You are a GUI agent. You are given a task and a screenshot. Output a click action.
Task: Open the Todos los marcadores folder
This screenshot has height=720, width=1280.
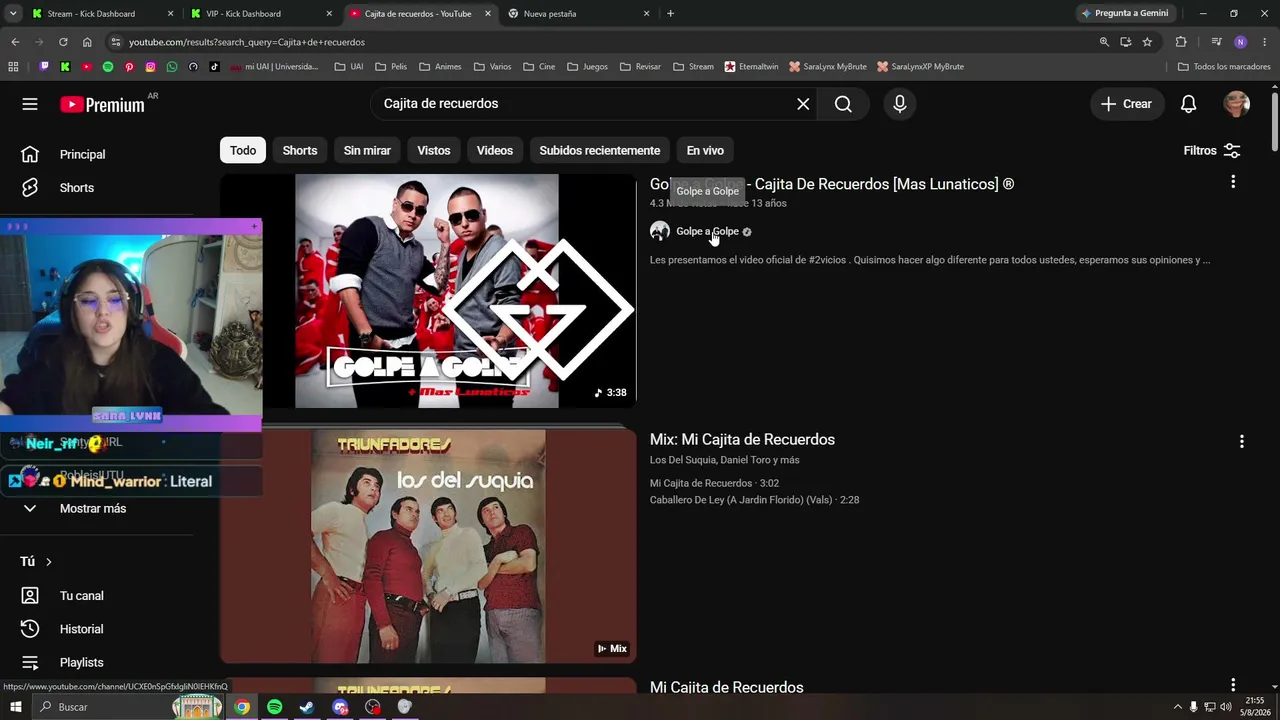coord(1224,67)
